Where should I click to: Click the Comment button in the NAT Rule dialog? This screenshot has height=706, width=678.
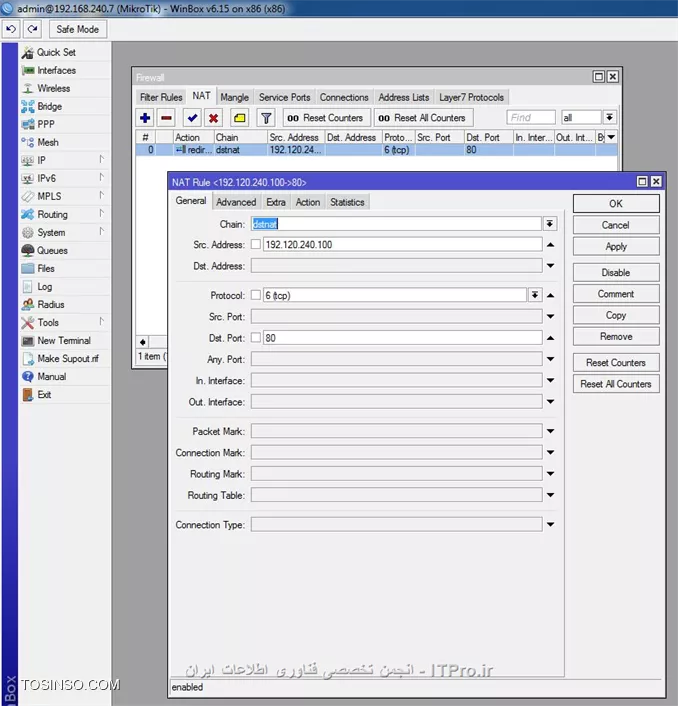[616, 294]
